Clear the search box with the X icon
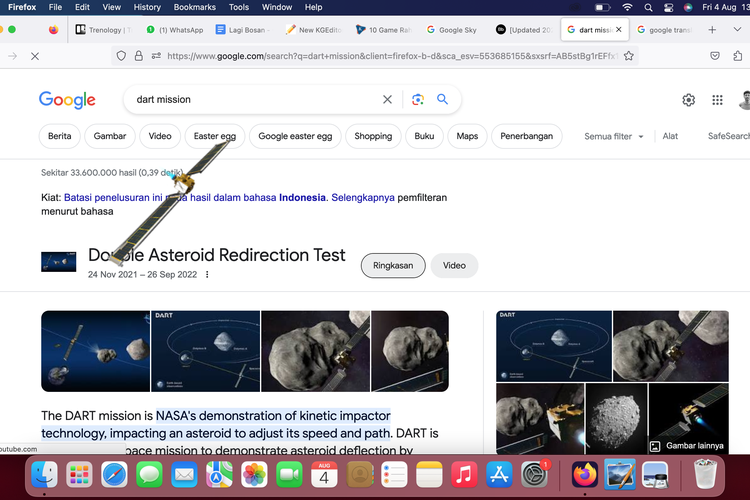 coord(388,100)
